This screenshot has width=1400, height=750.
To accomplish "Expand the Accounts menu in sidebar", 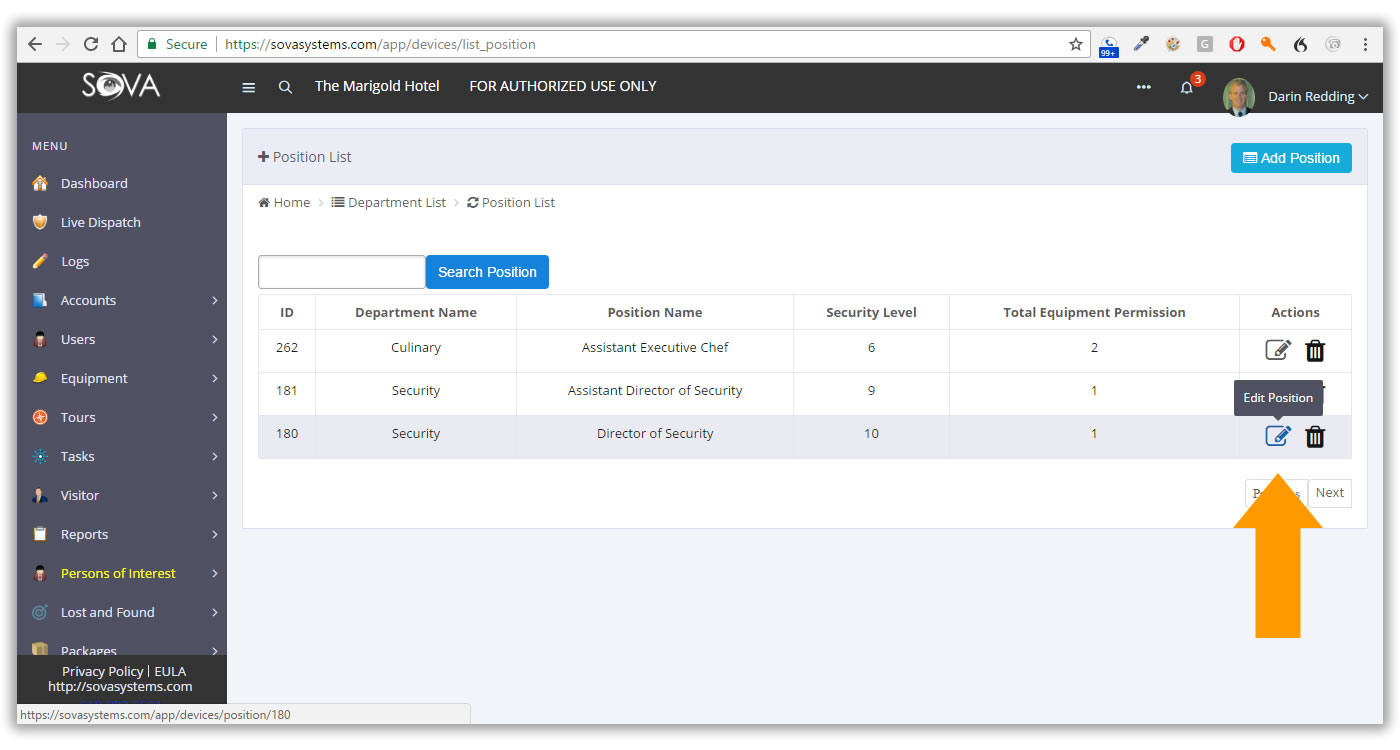I will 122,300.
